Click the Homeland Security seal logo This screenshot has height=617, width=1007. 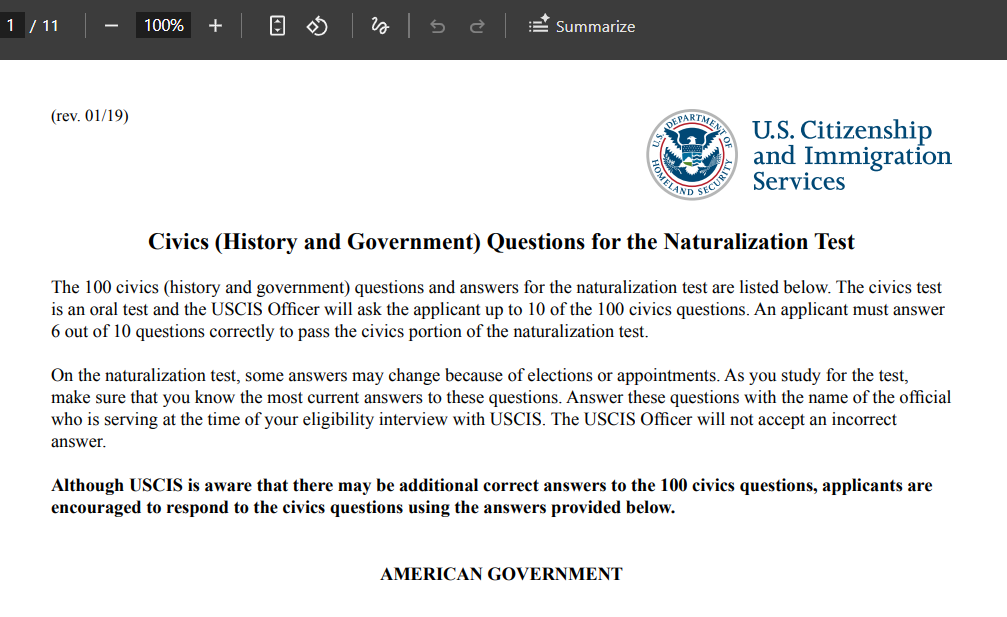point(692,154)
